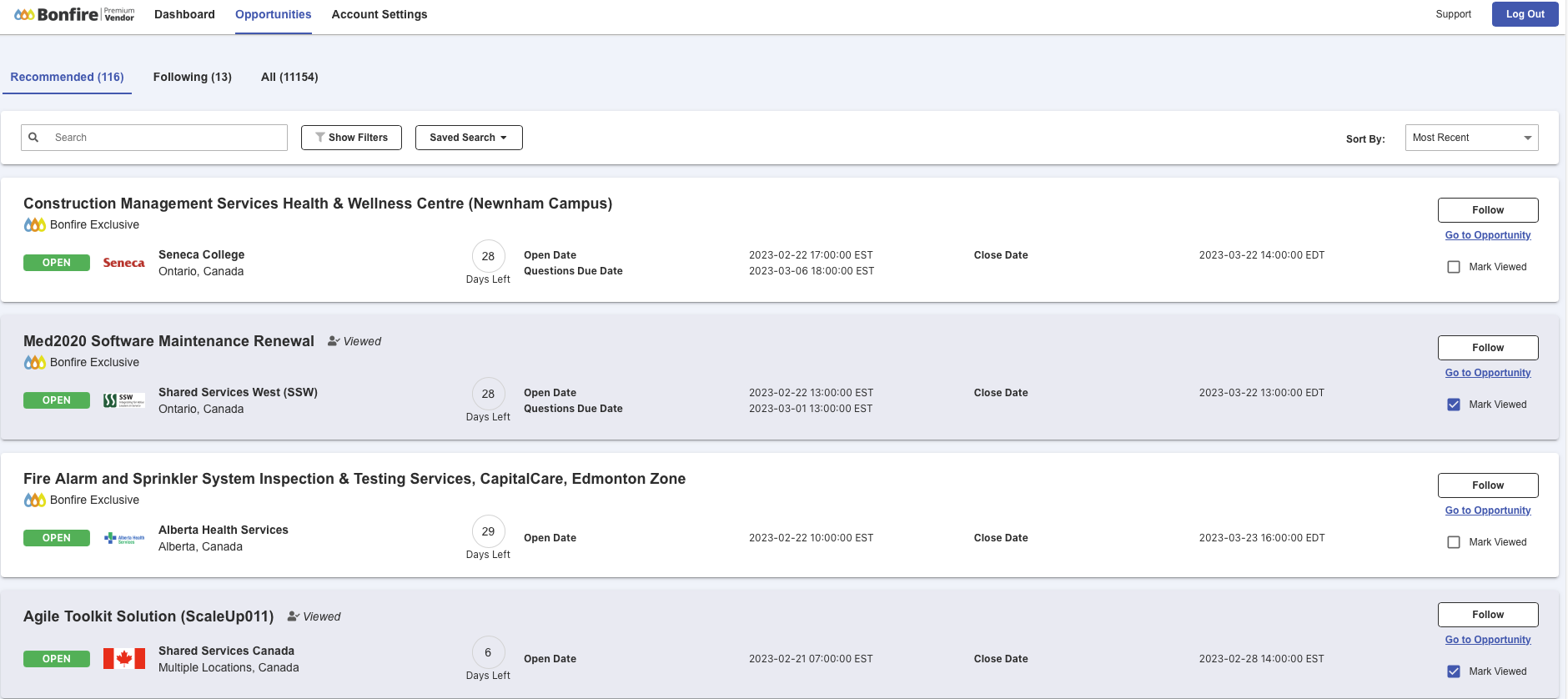Viewport: 1568px width, 699px height.
Task: Uncheck Mark Viewed for Agile Toolkit Solution
Action: pos(1454,671)
